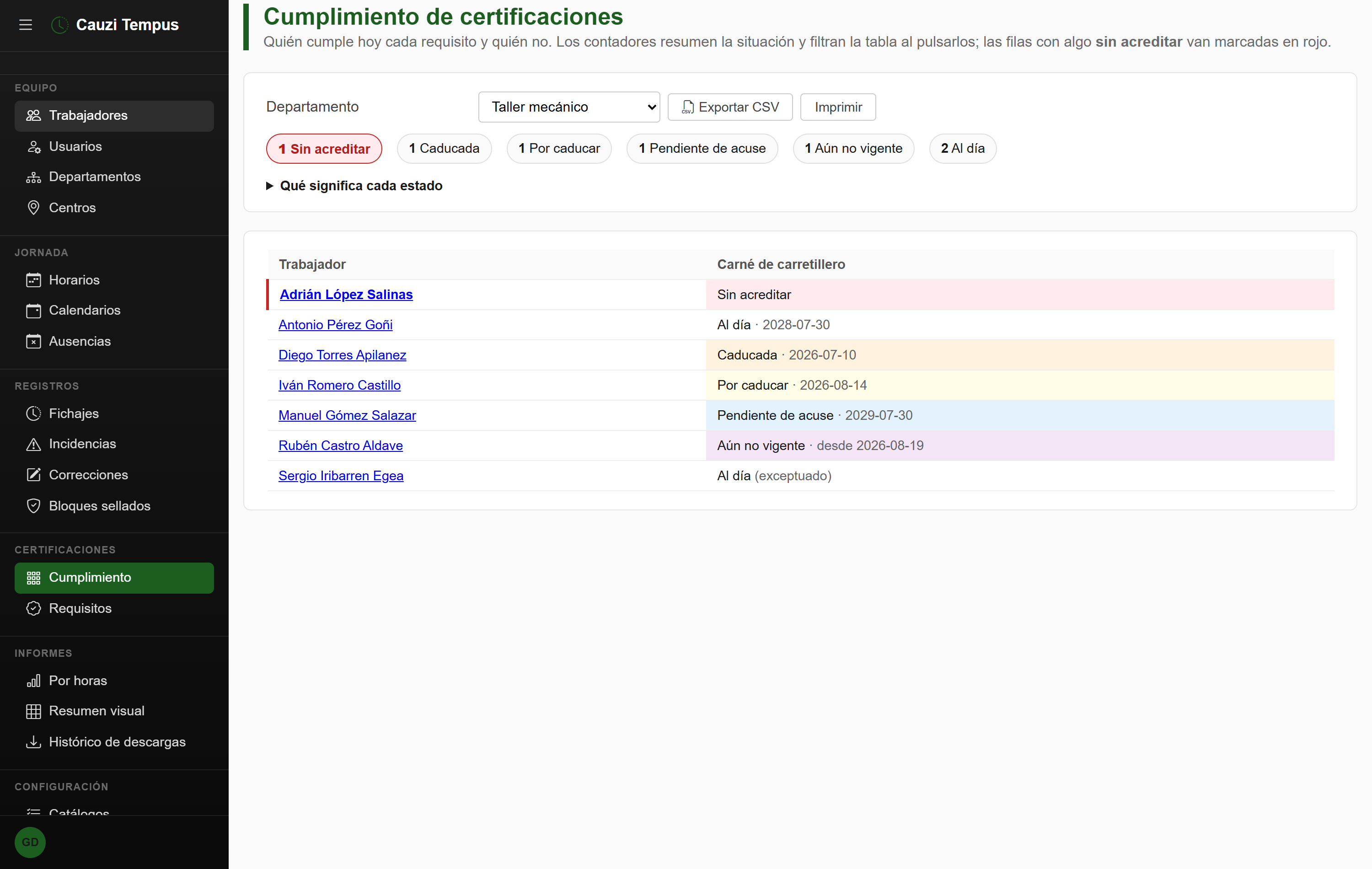
Task: Click the Cauzi Tempus clock logo
Action: [x=60, y=25]
